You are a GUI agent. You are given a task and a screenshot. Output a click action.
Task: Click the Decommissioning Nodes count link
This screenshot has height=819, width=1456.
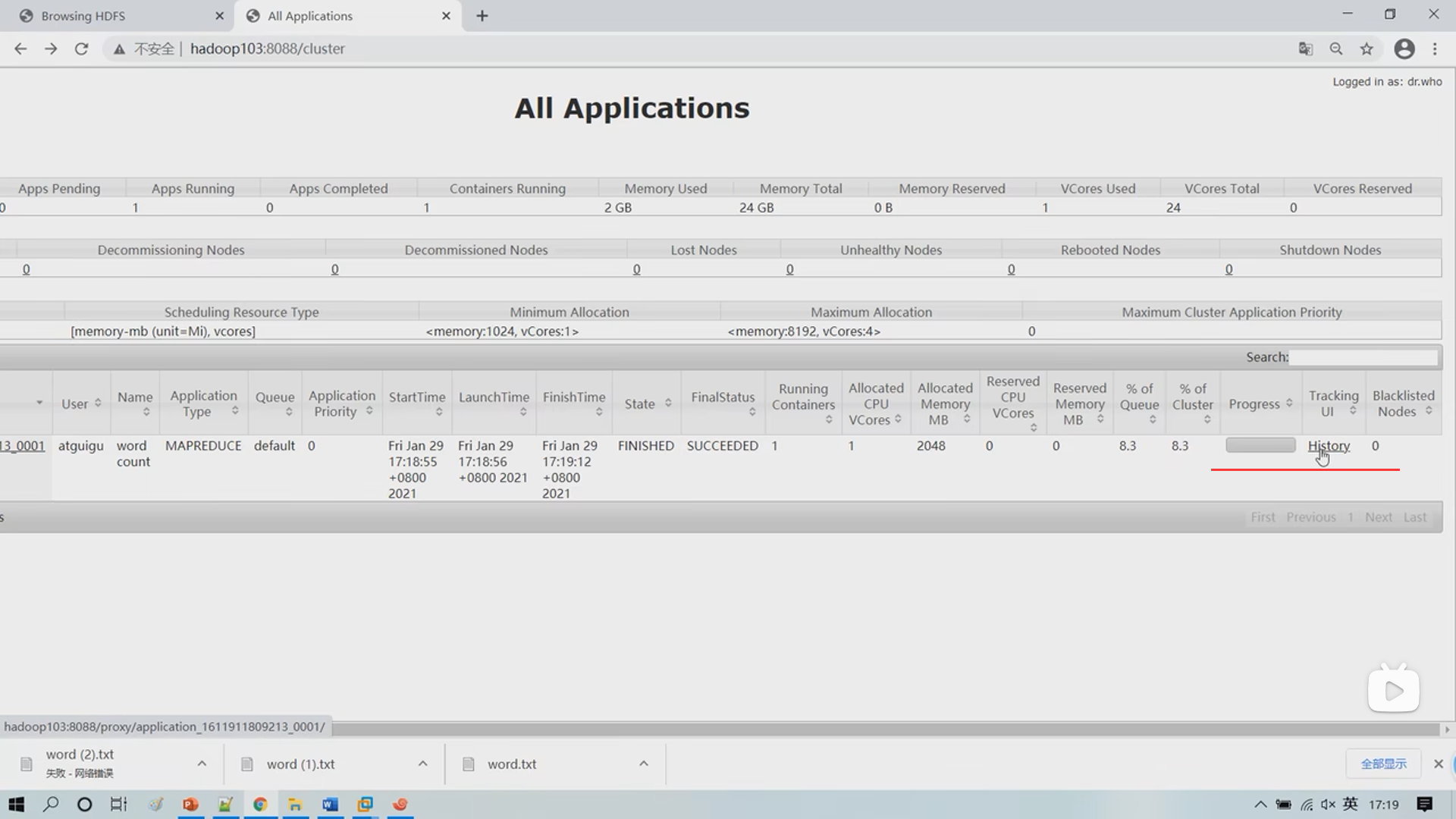(x=27, y=269)
